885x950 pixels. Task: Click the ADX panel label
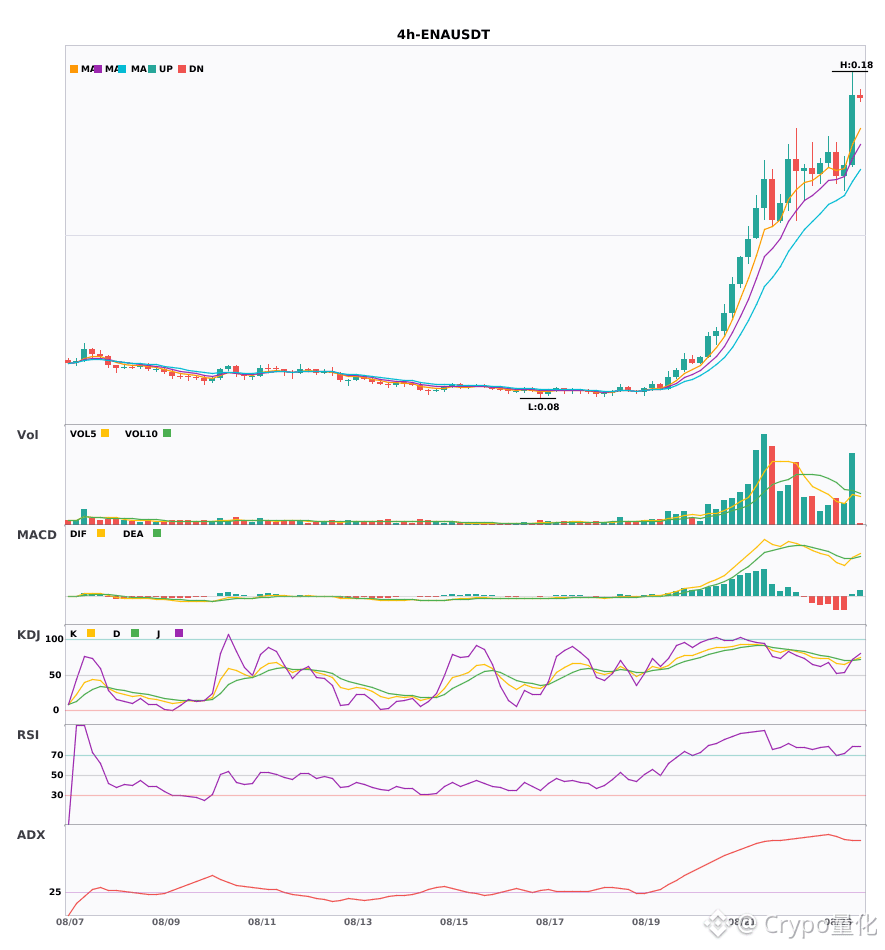click(31, 835)
